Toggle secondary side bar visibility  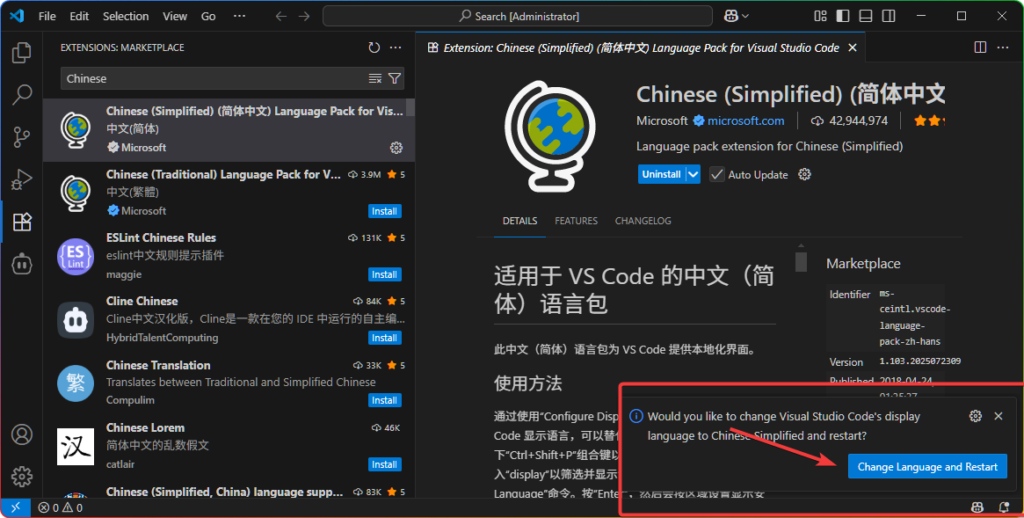pyautogui.click(x=889, y=16)
